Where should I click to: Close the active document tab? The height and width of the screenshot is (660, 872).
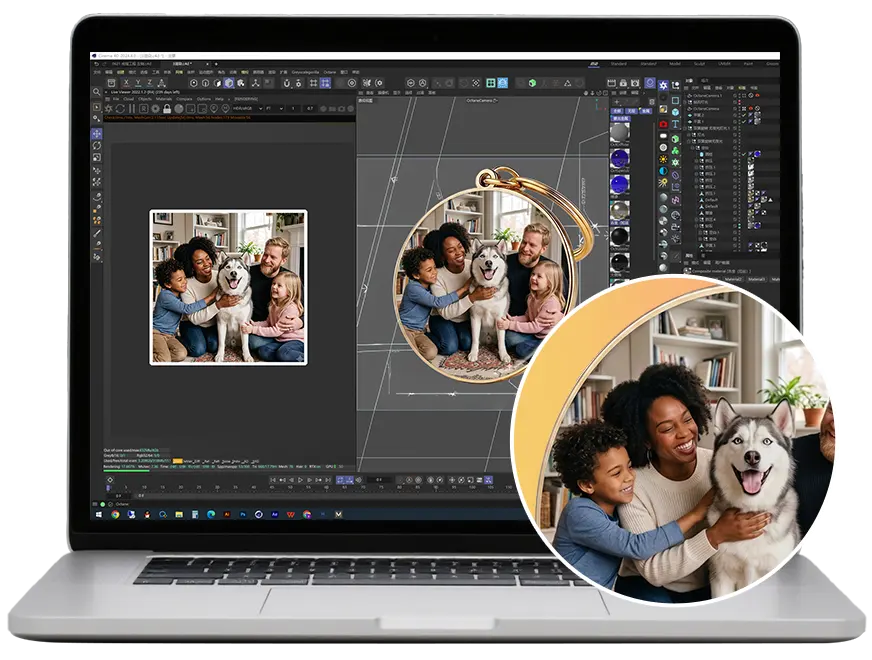click(x=207, y=64)
